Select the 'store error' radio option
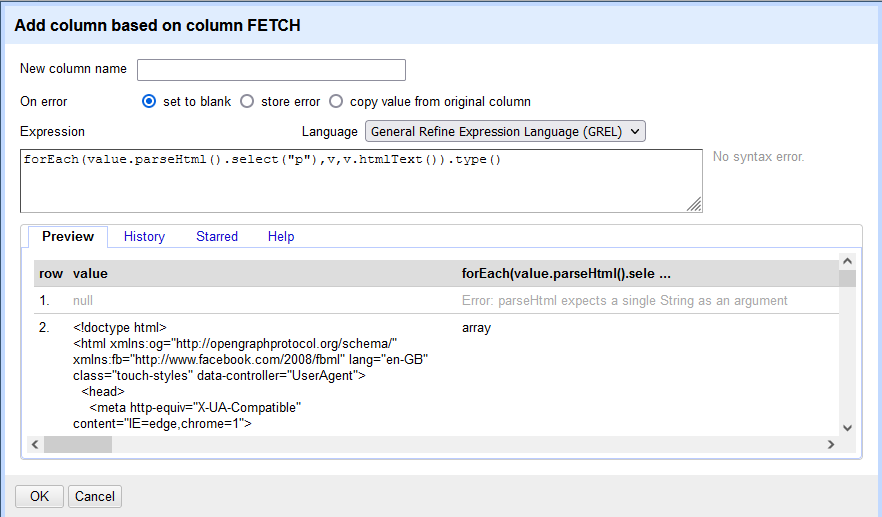Viewport: 882px width, 517px height. point(247,101)
